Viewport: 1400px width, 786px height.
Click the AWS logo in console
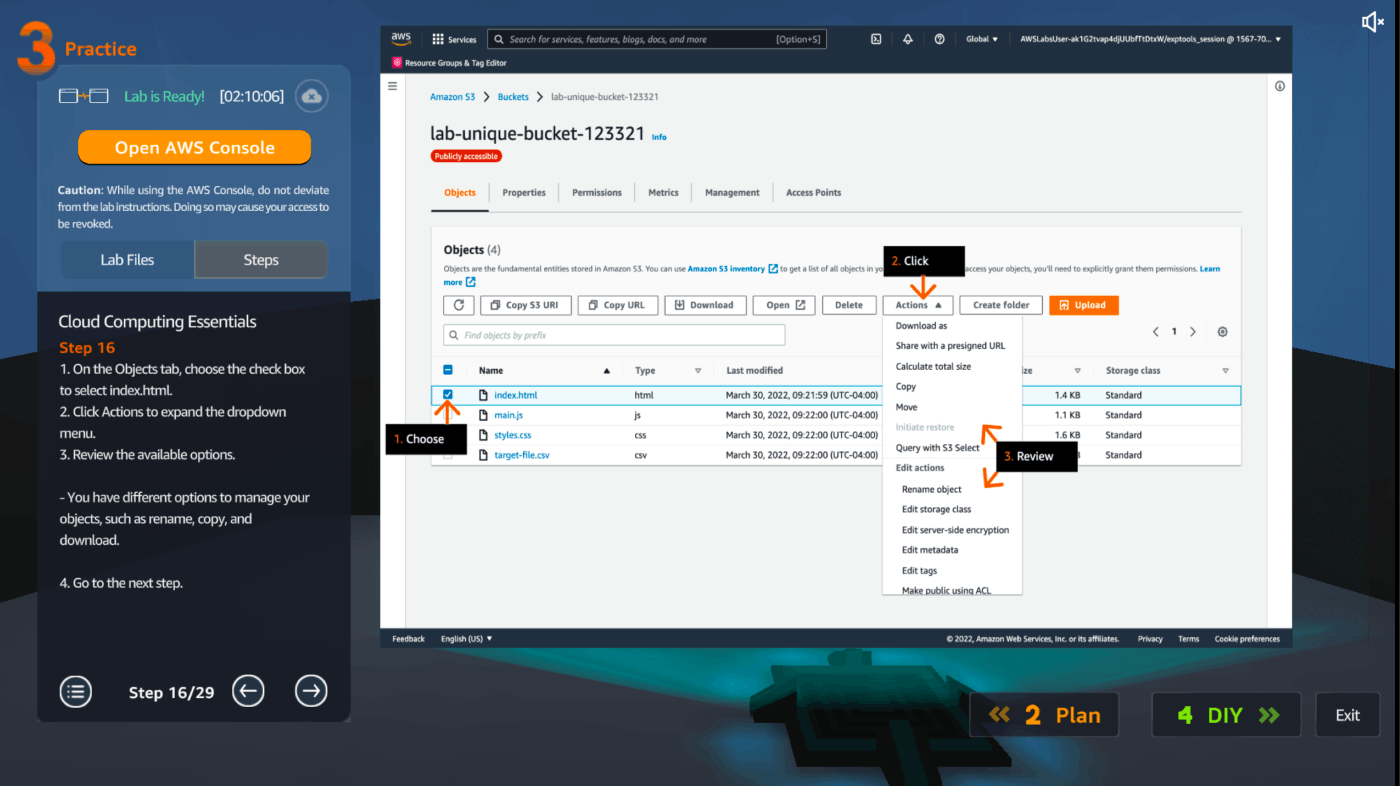tap(401, 39)
